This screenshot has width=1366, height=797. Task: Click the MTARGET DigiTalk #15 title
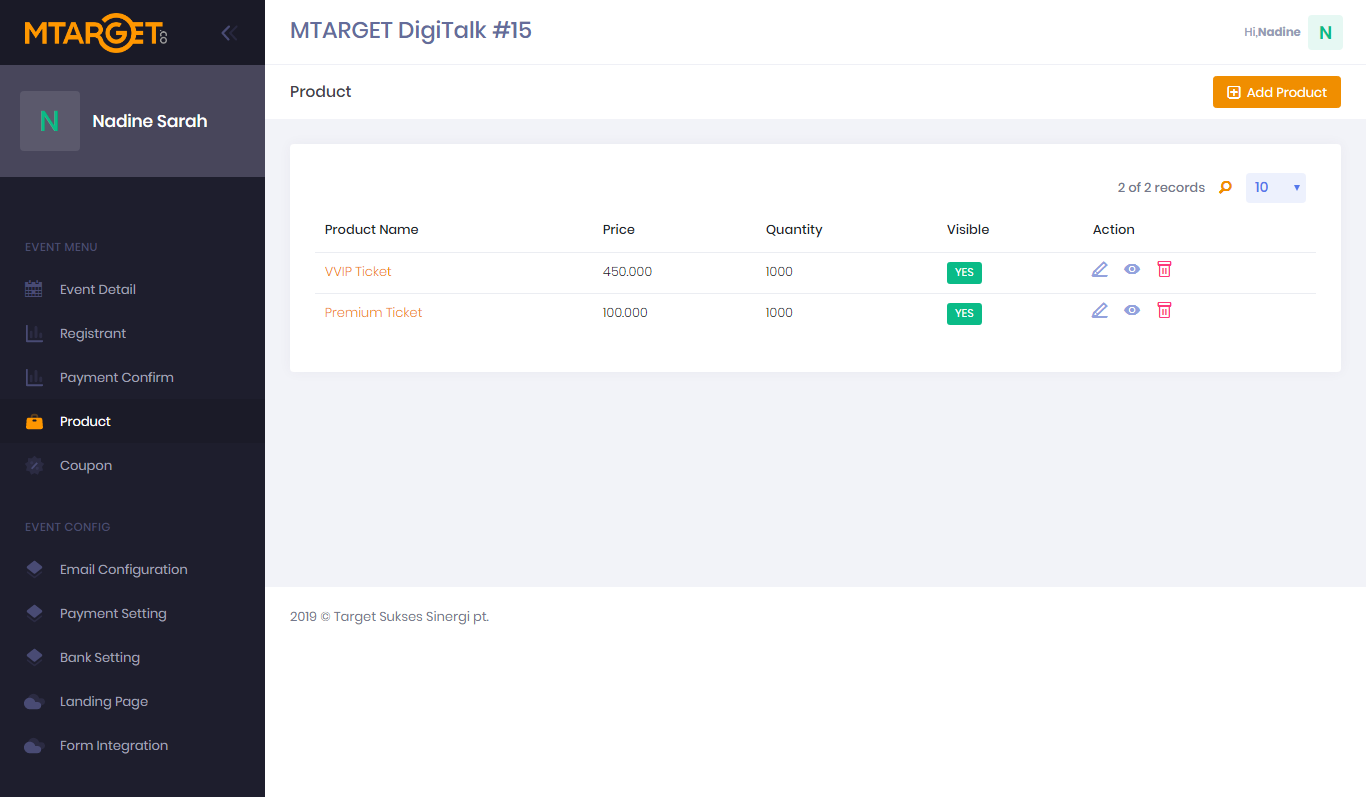pos(411,31)
